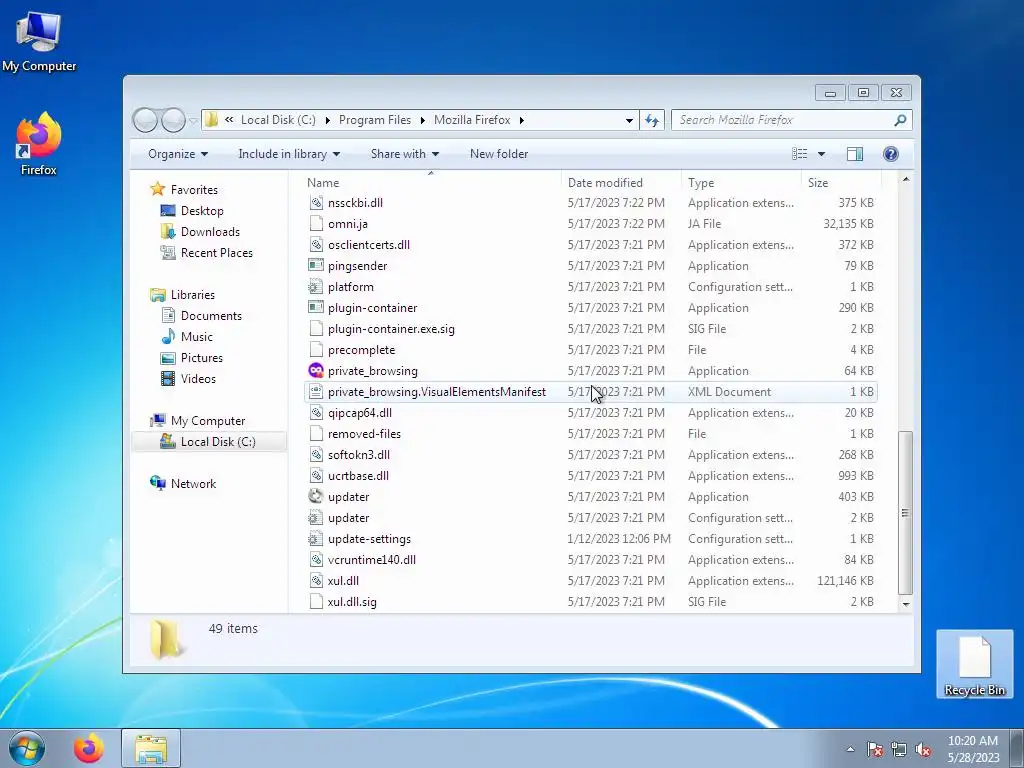Screen dimensions: 1024x768
Task: Click the platform configuration file icon
Action: [316, 287]
